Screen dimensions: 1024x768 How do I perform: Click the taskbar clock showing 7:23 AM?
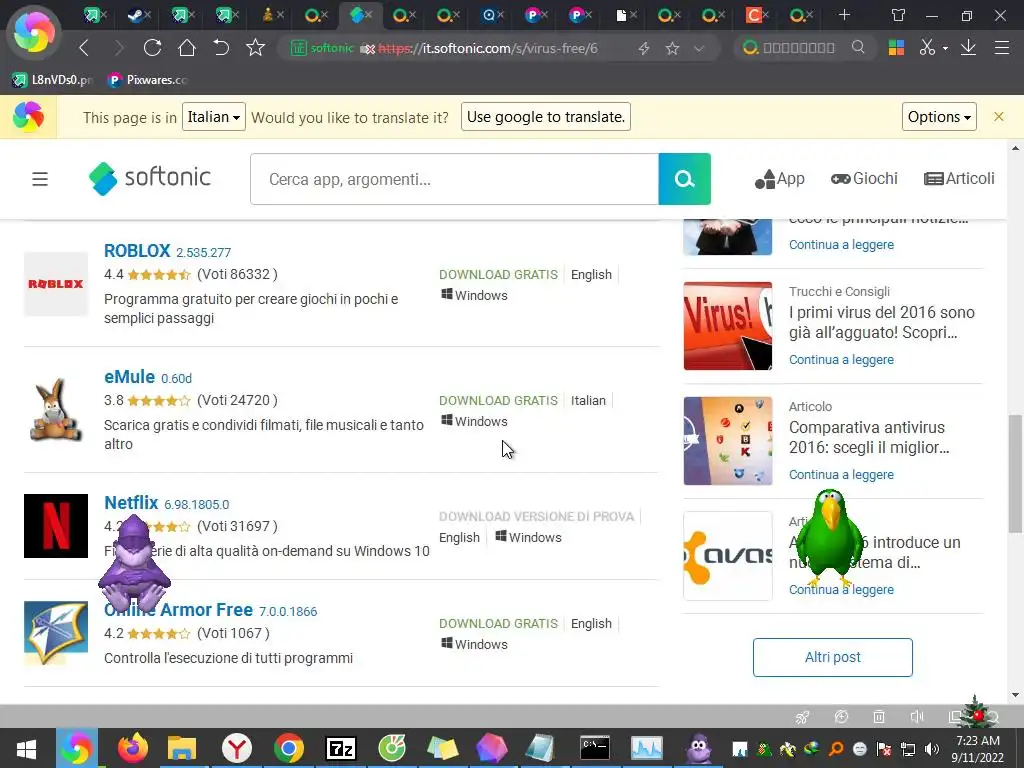(978, 749)
